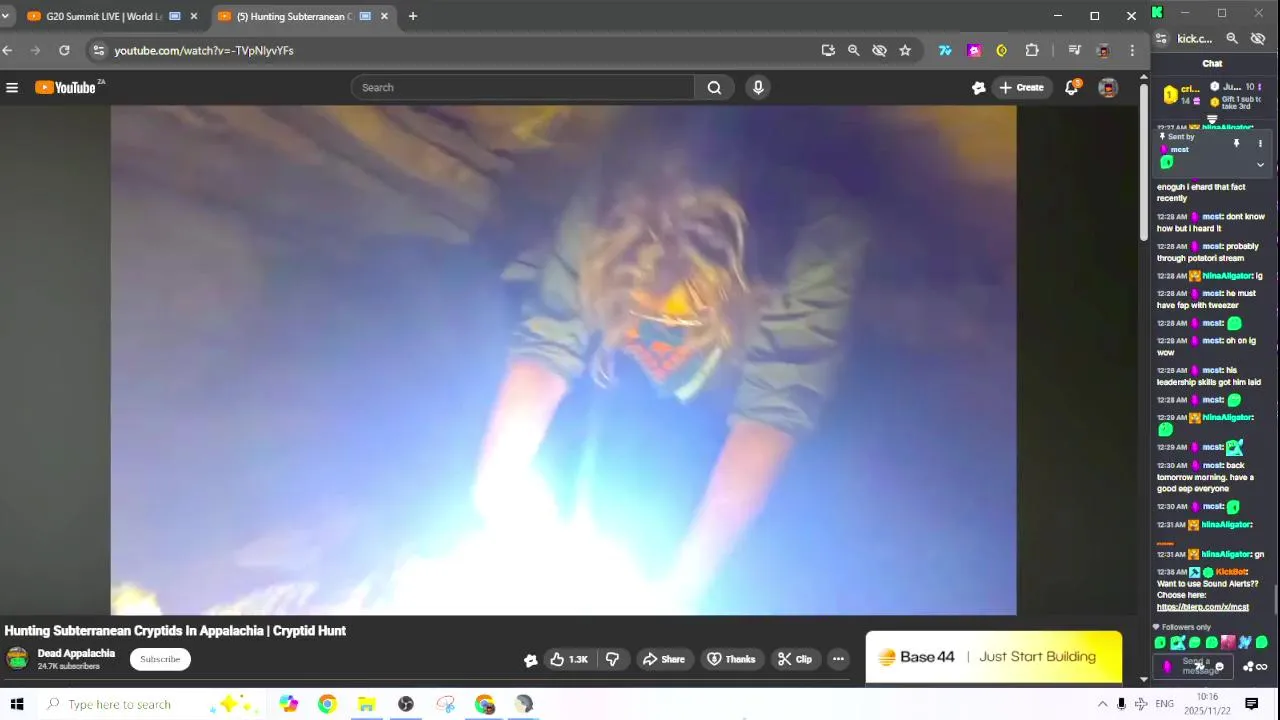
Task: Open the blerp.com/x/mcst link
Action: tap(1203, 607)
